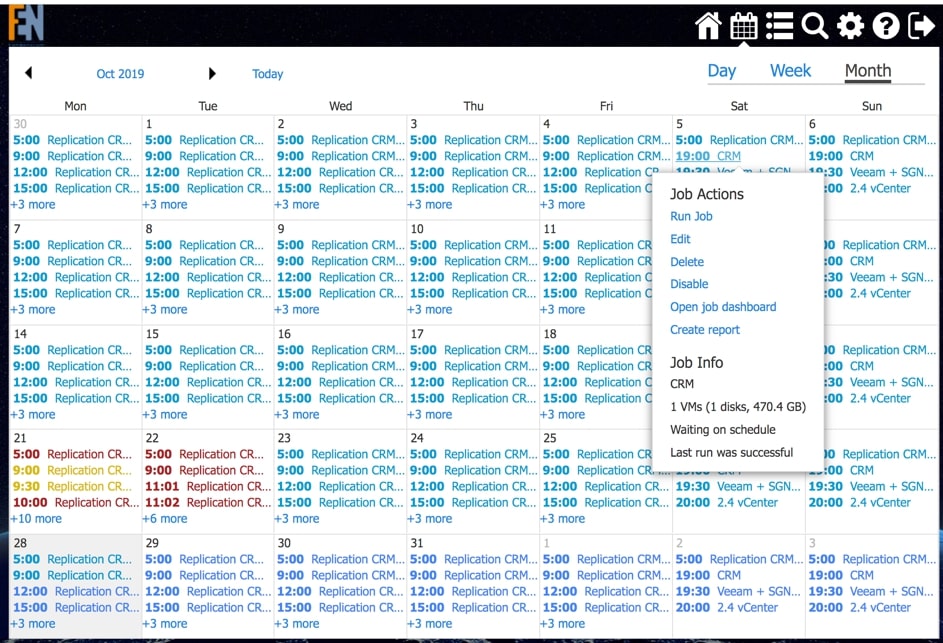Go to previous month arrow
Screen dimensions: 943x643
coord(28,73)
